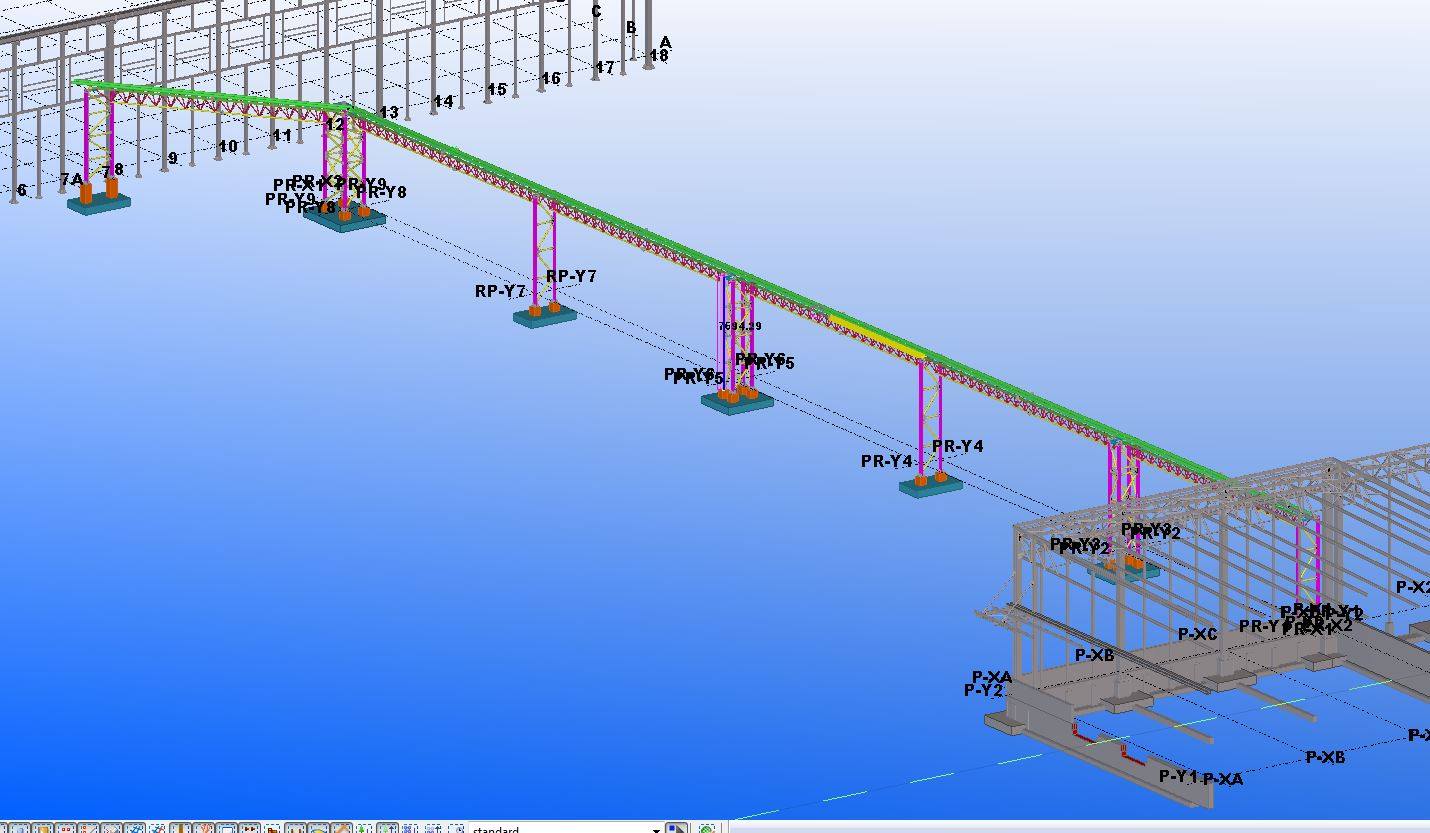This screenshot has width=1430, height=833.
Task: Open the 'standard' selection filter dropdown
Action: pyautogui.click(x=560, y=829)
